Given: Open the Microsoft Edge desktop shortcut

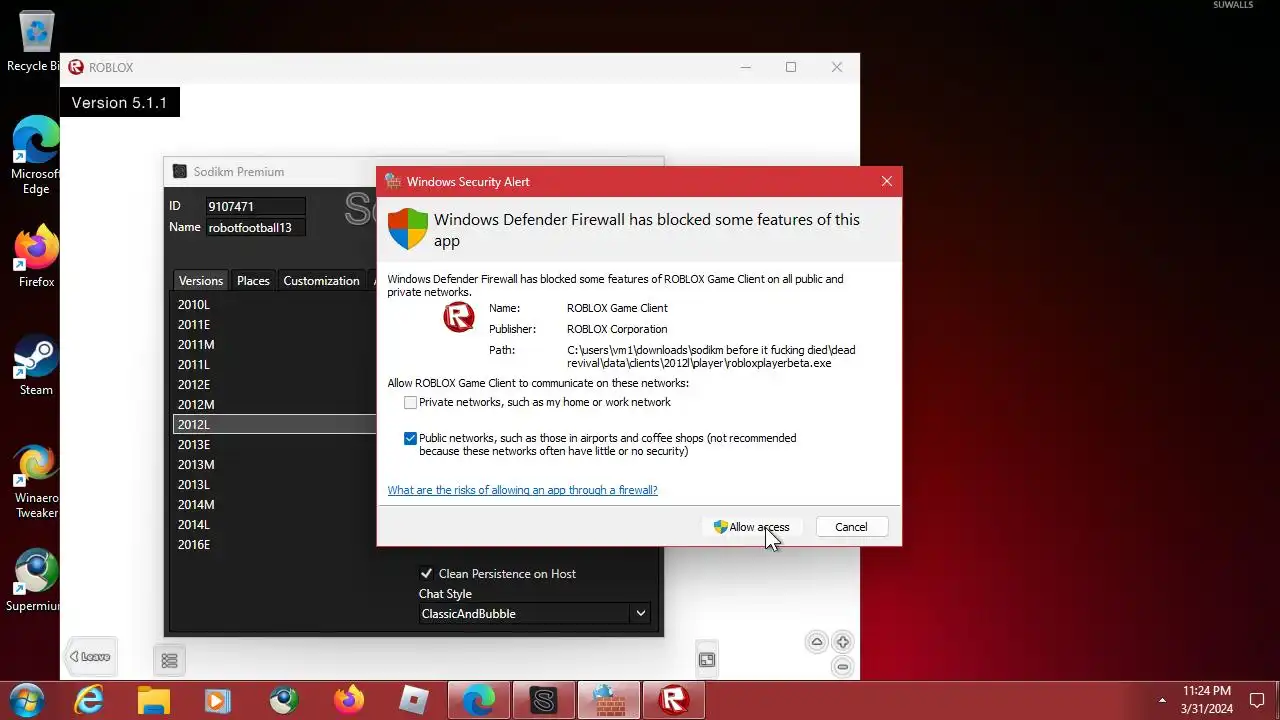Looking at the screenshot, I should point(35,155).
